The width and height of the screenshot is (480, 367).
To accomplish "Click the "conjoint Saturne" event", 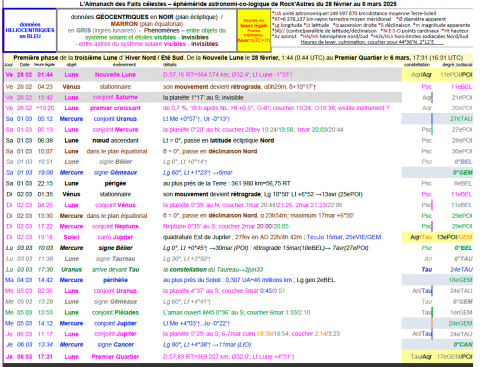I will click(x=115, y=97).
